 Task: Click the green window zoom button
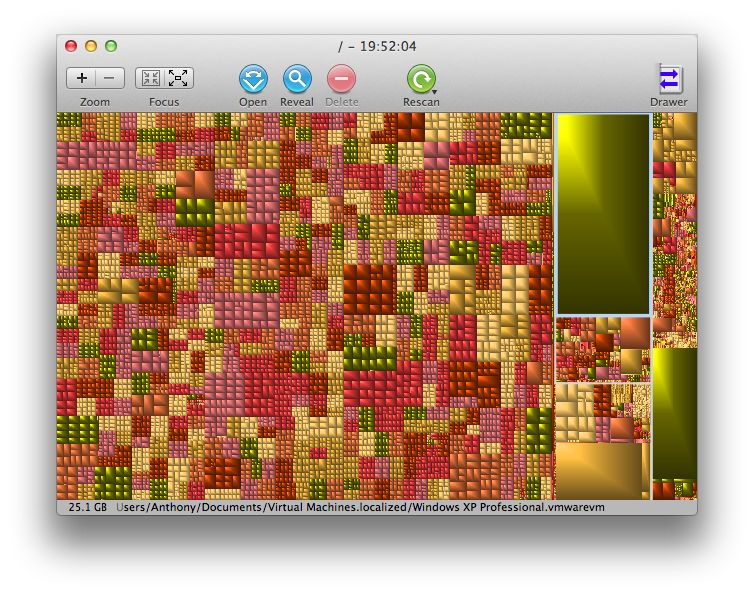[x=111, y=46]
